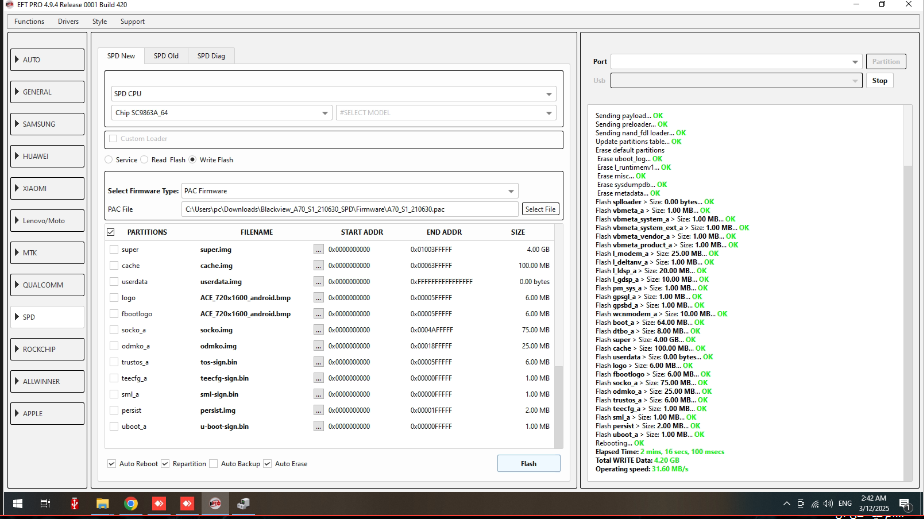Click the PAC File path field
The width and height of the screenshot is (924, 519).
(349, 209)
